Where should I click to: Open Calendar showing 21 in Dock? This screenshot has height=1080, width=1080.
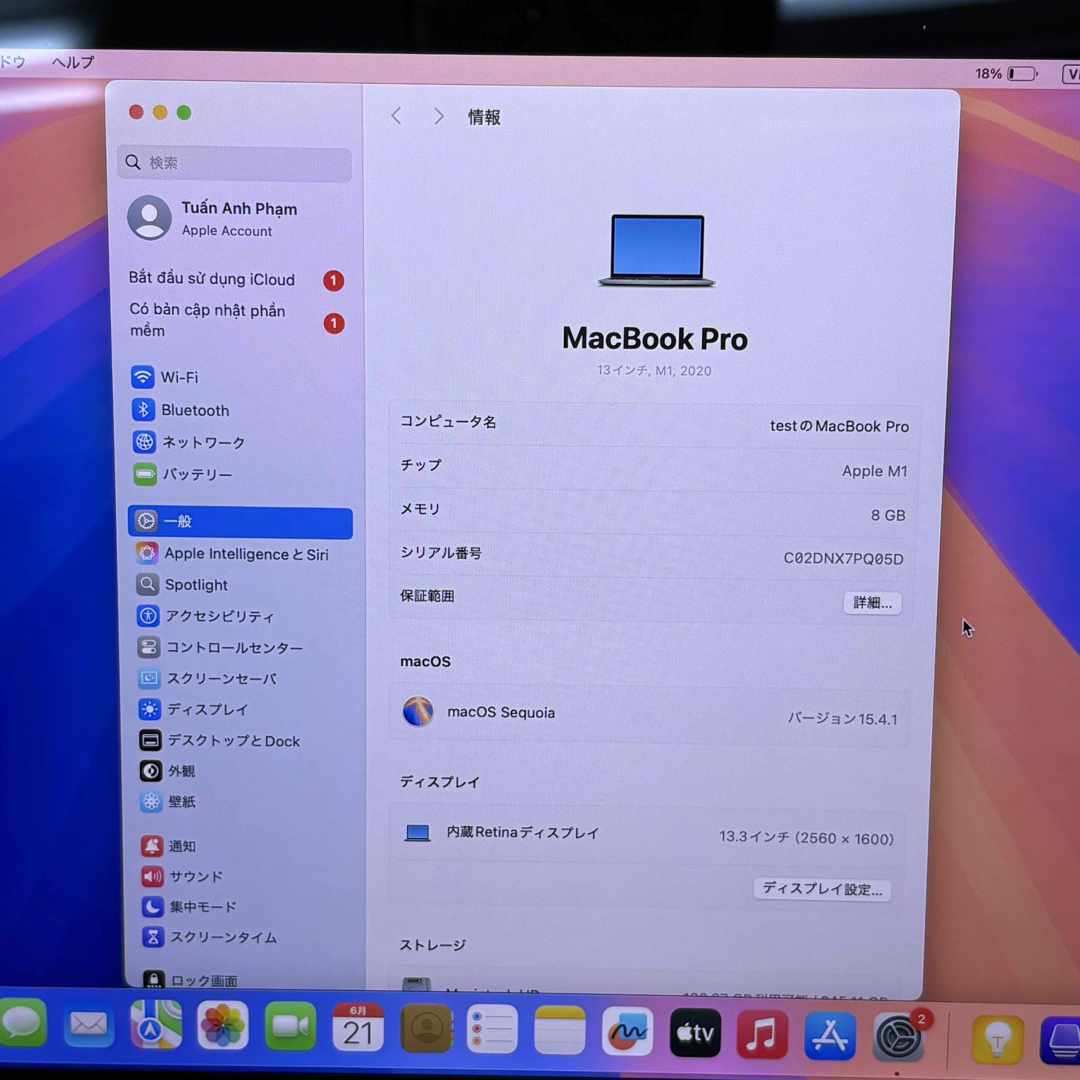[x=357, y=1028]
